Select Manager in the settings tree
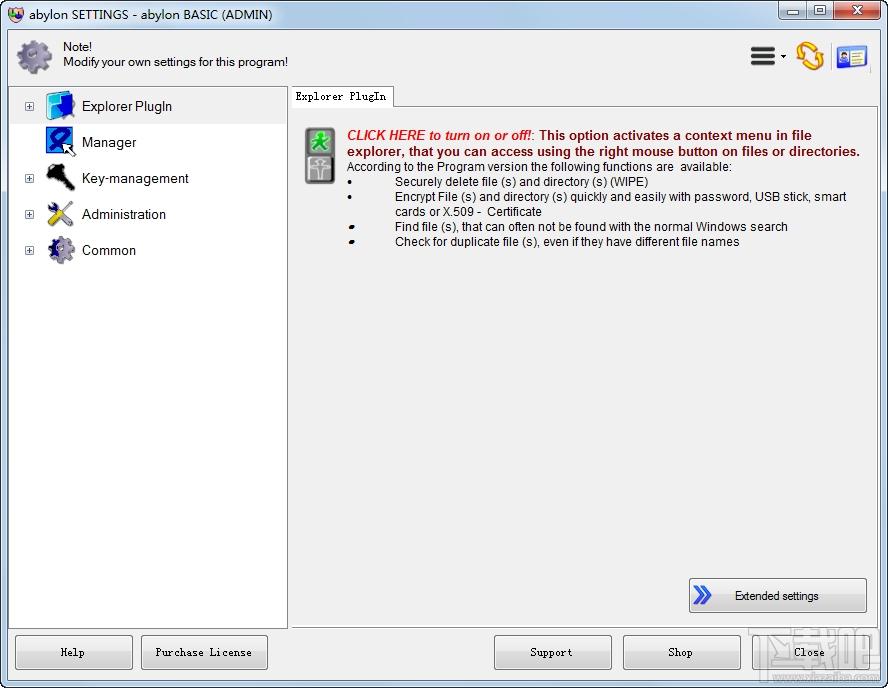 109,142
